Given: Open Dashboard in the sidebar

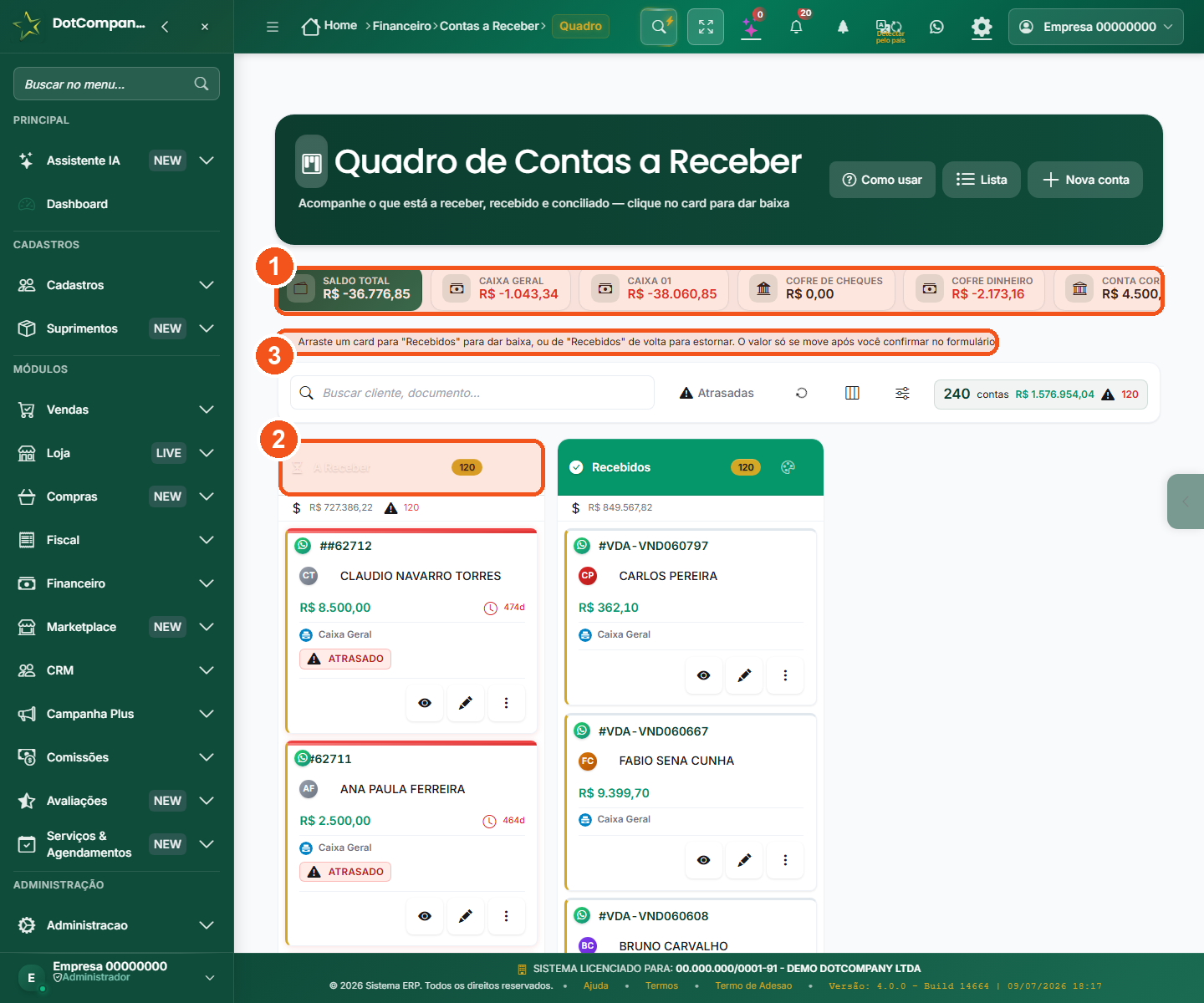Looking at the screenshot, I should (116, 204).
